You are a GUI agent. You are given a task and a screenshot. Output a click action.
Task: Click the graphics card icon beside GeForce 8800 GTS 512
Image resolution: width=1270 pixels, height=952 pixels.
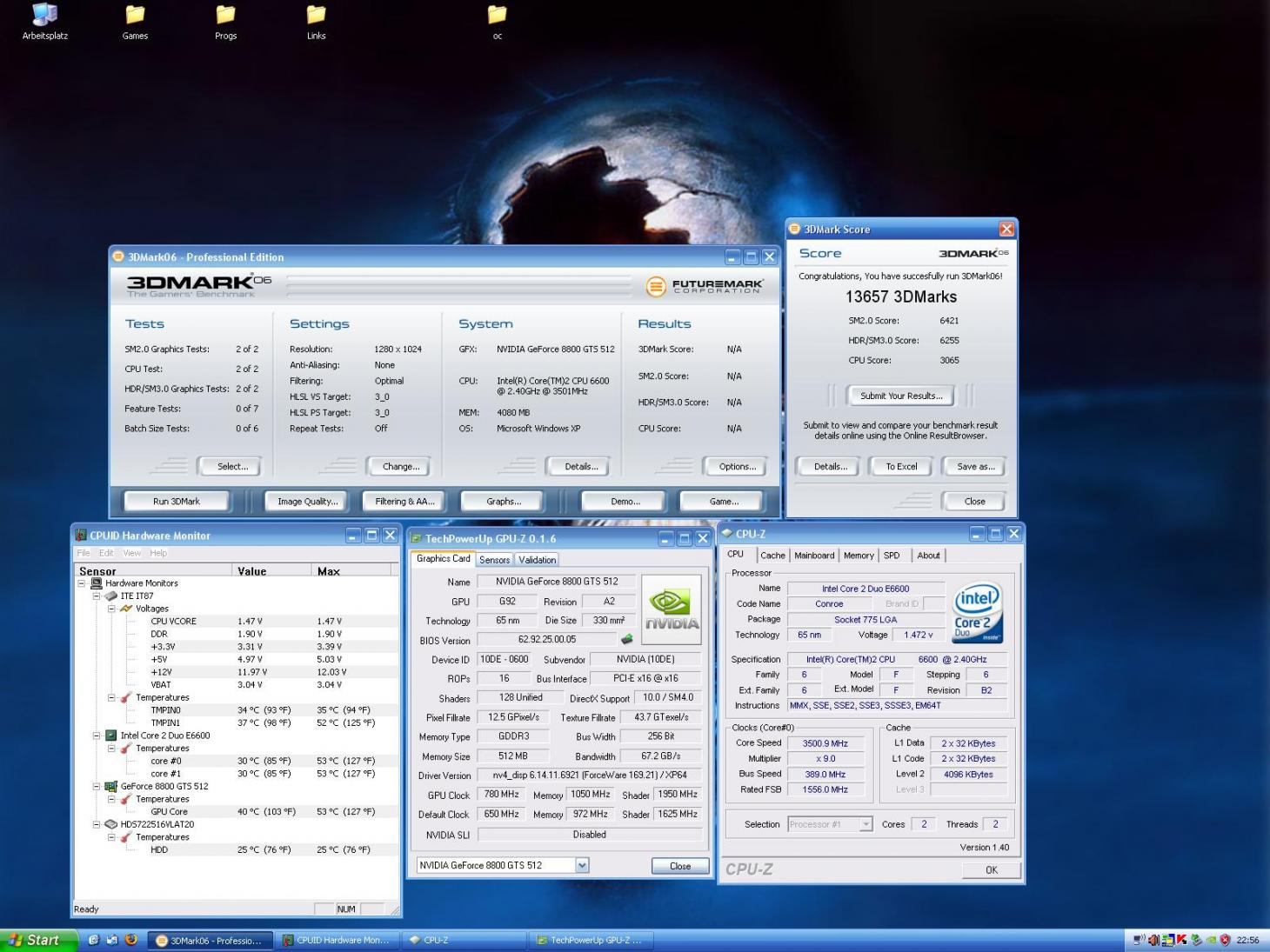[x=111, y=786]
